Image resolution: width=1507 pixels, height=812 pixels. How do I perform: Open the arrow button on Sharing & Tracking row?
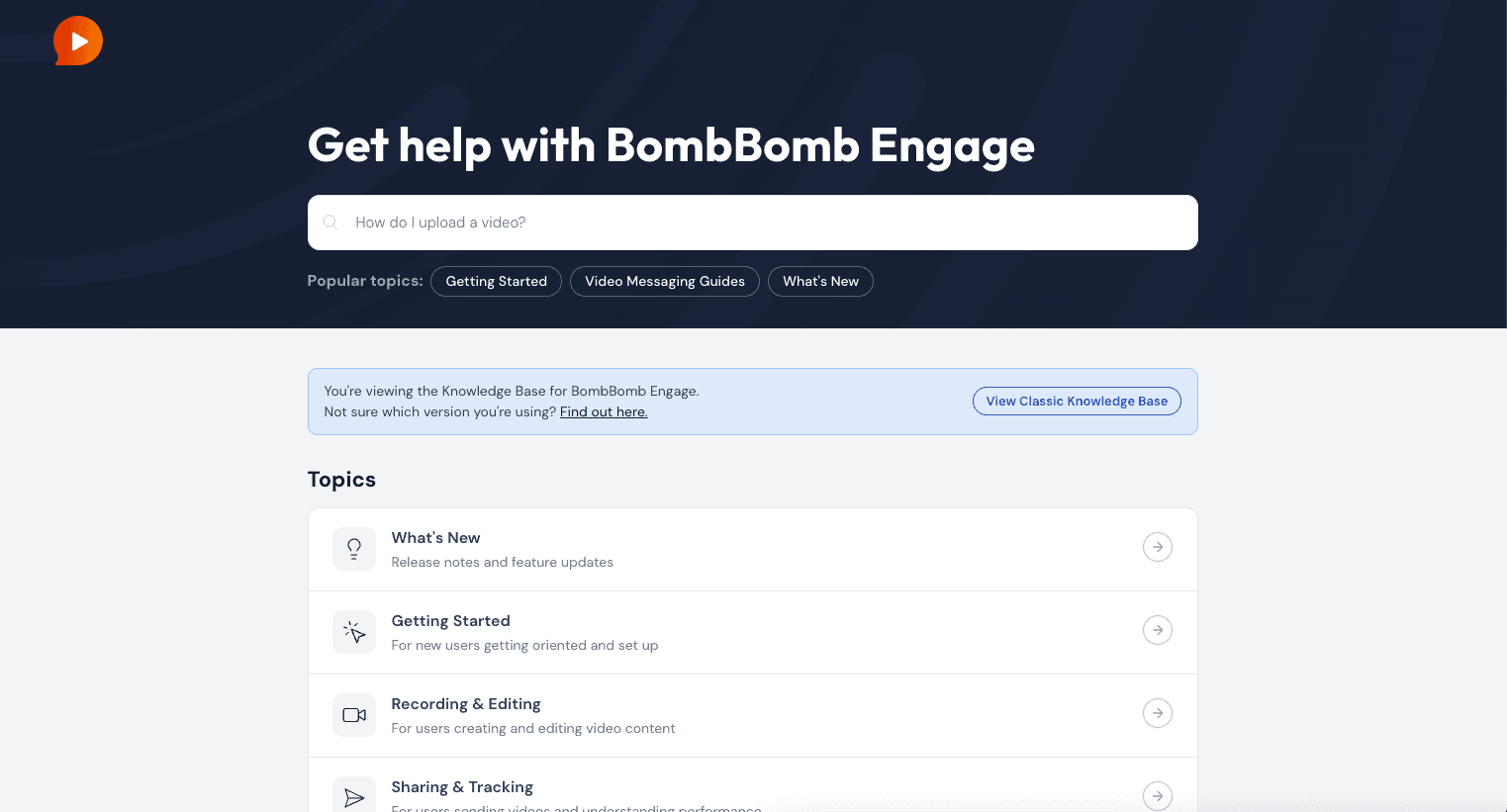[x=1158, y=796]
